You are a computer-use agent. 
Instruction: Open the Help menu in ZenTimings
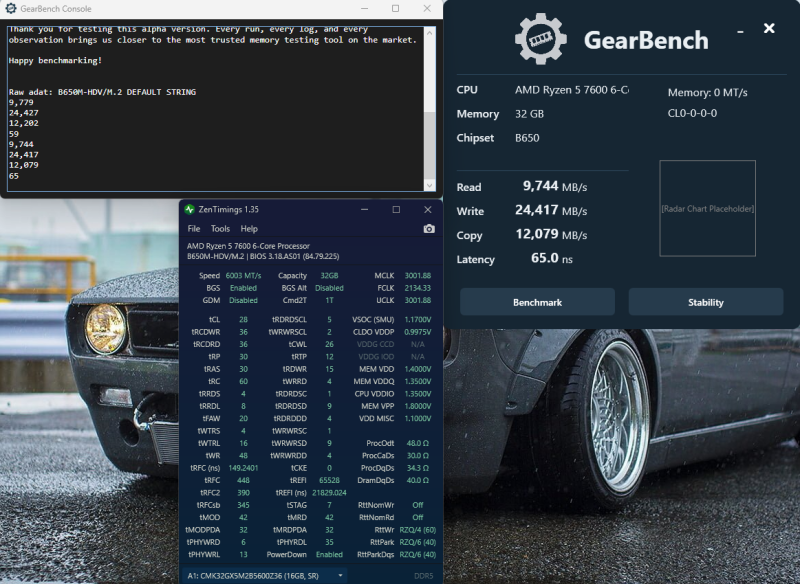(249, 228)
